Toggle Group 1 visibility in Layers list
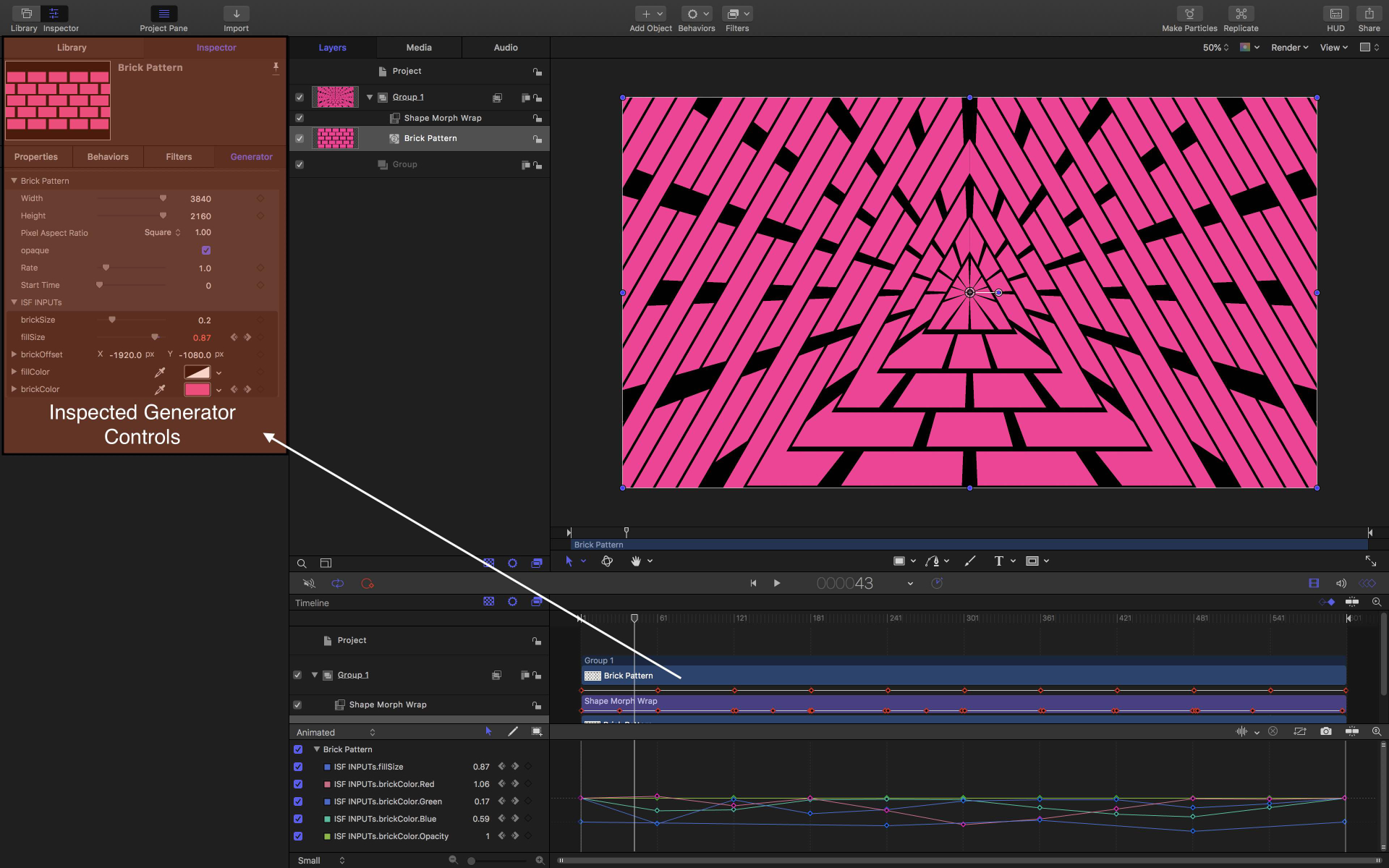 click(x=300, y=97)
